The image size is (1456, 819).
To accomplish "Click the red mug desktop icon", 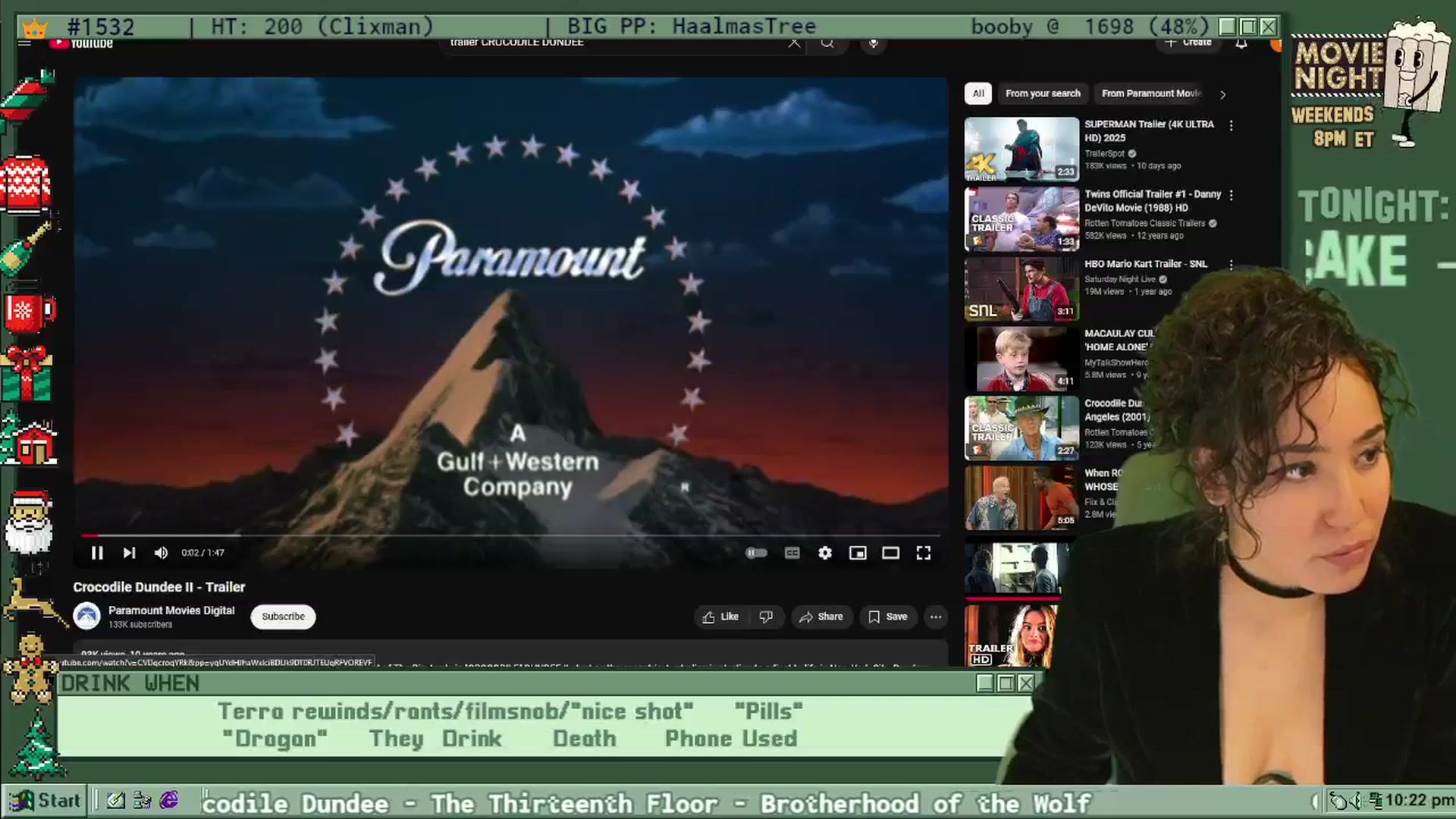I will click(x=29, y=312).
